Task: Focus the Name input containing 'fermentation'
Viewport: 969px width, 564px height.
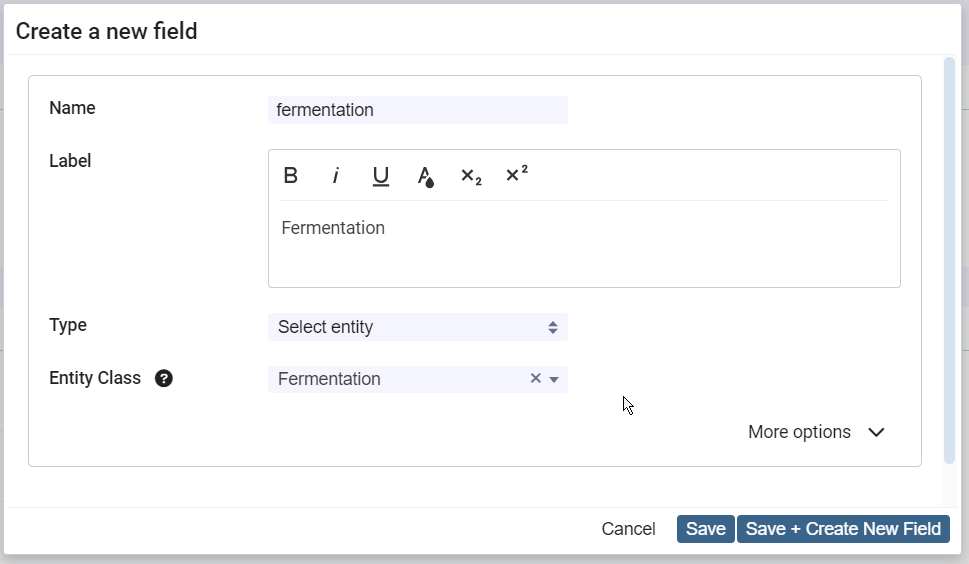Action: point(417,110)
